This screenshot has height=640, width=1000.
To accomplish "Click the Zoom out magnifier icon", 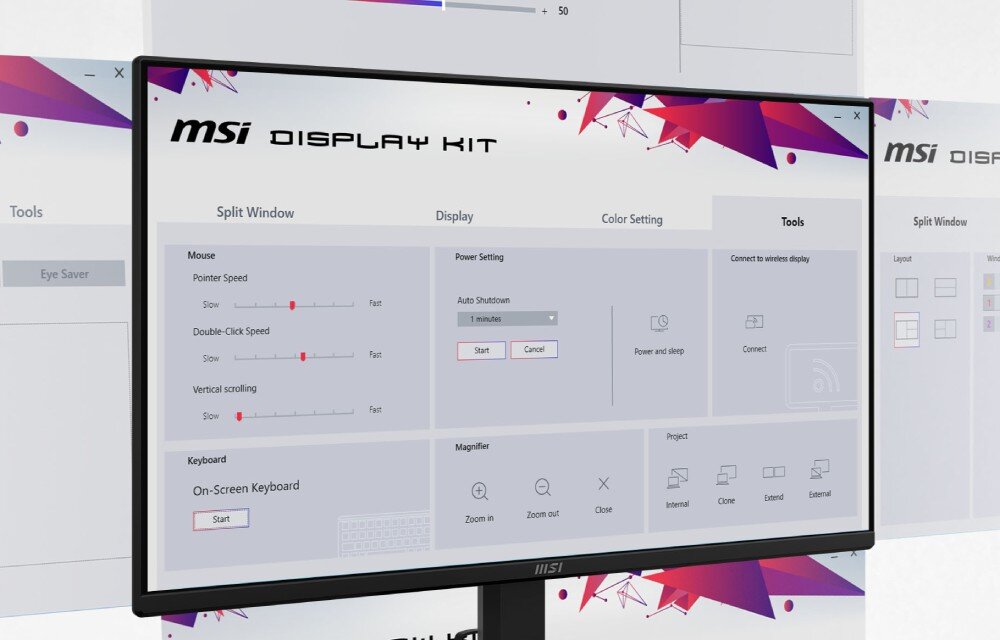I will pyautogui.click(x=542, y=489).
